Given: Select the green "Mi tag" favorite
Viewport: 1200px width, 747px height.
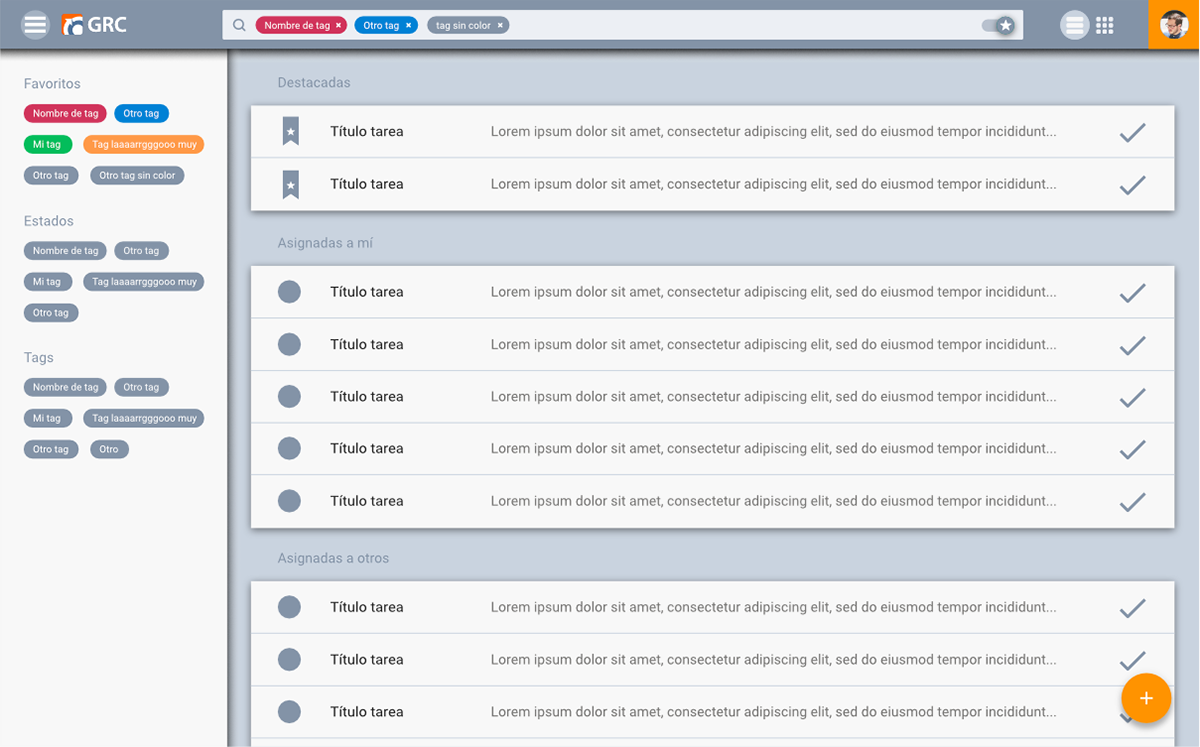Looking at the screenshot, I should (x=47, y=145).
